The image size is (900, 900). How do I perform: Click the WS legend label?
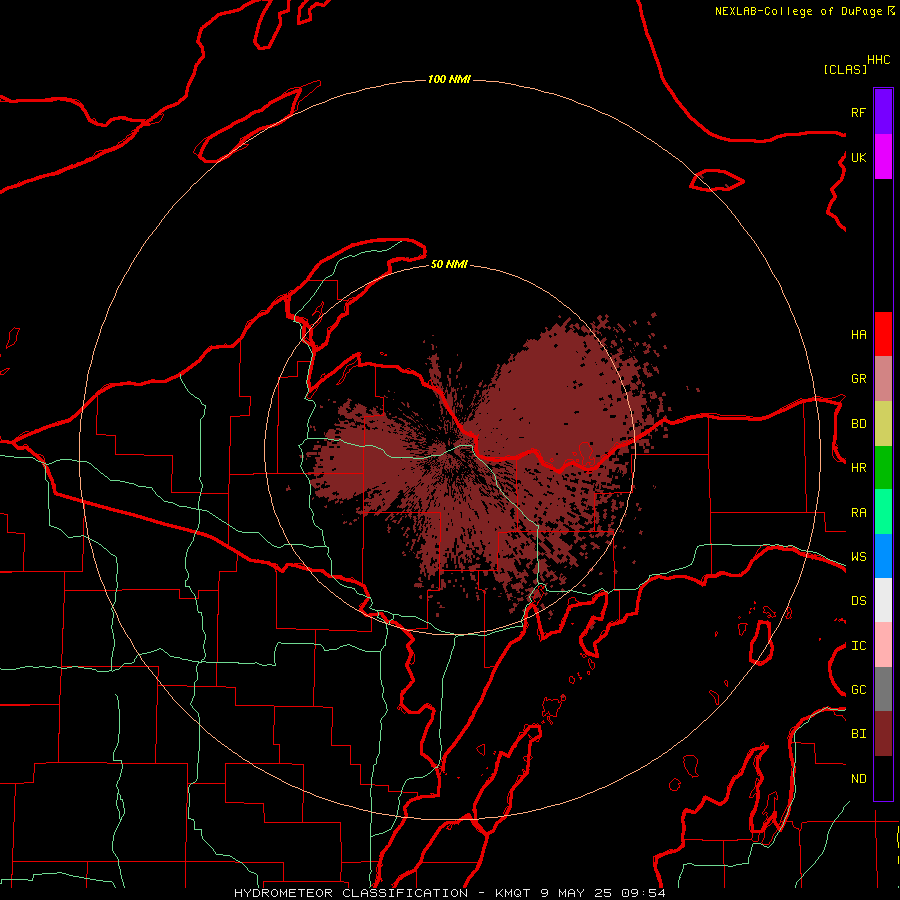pyautogui.click(x=858, y=557)
